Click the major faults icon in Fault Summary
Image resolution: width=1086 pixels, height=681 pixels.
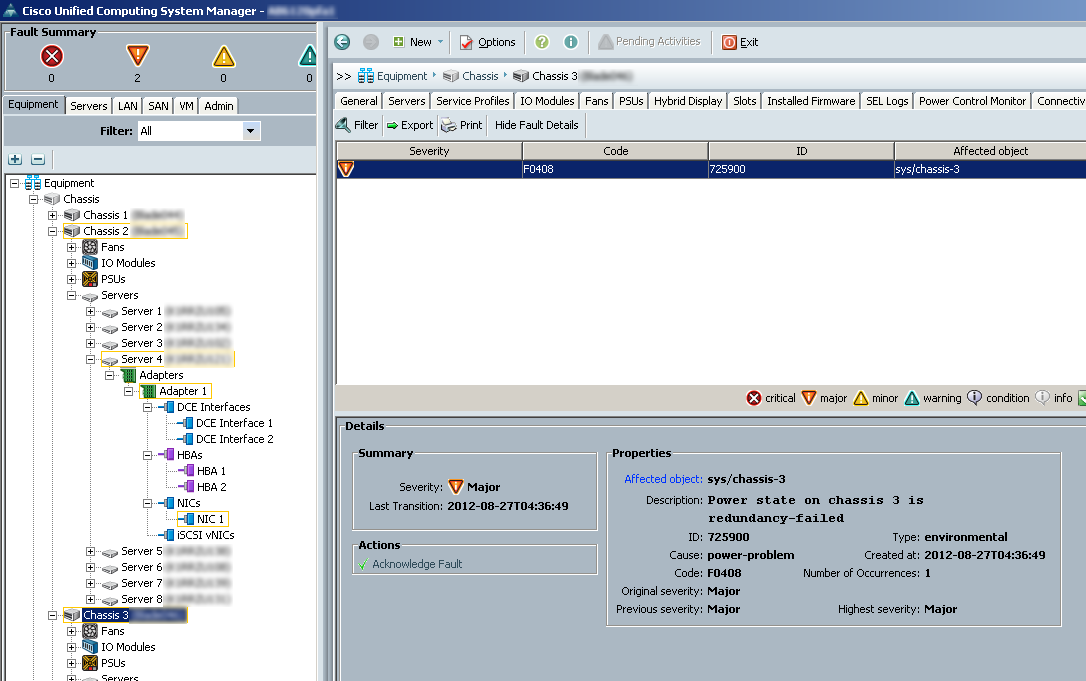click(137, 57)
